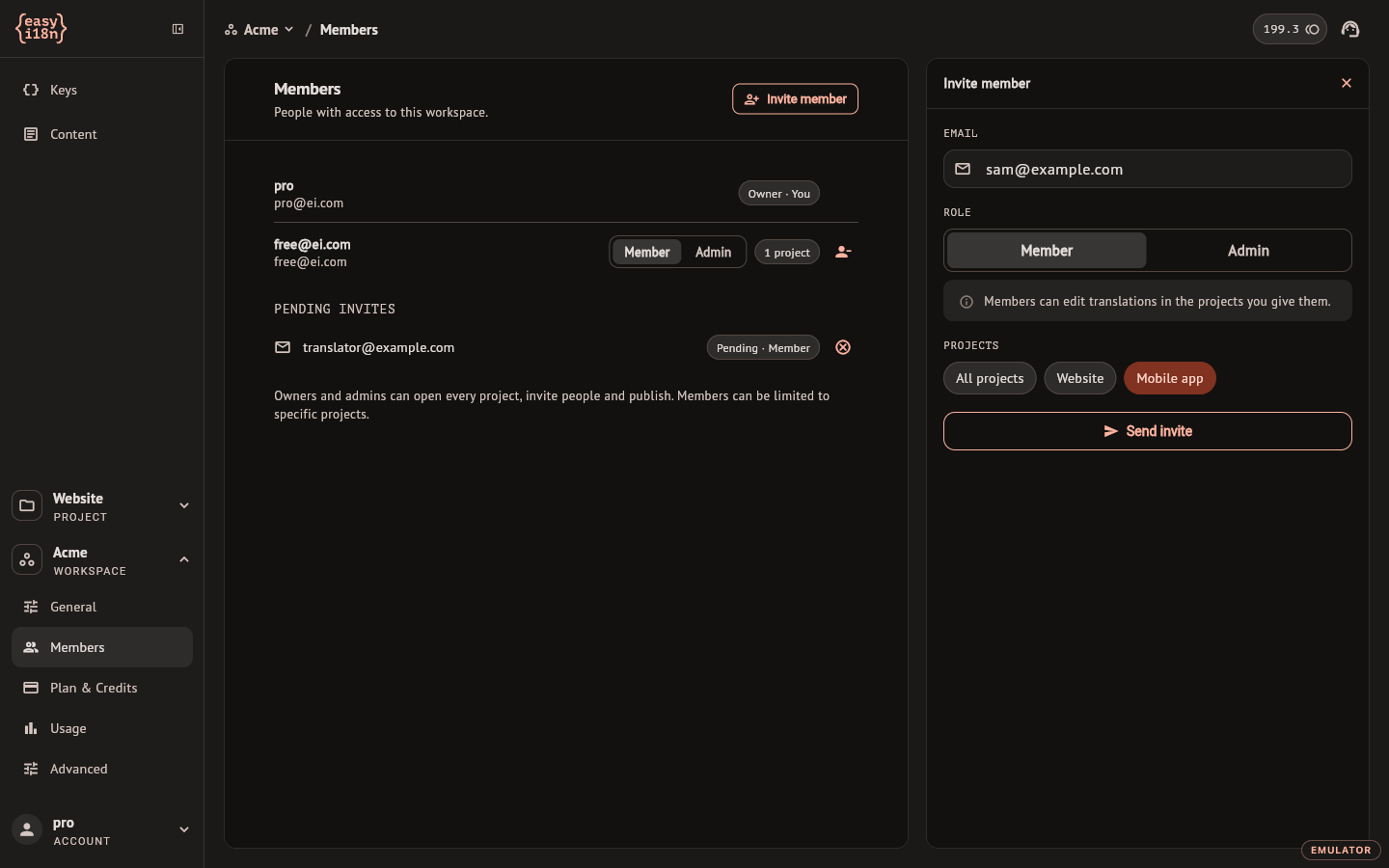The width and height of the screenshot is (1389, 868).
Task: Select Members in the sidebar
Action: (102, 647)
